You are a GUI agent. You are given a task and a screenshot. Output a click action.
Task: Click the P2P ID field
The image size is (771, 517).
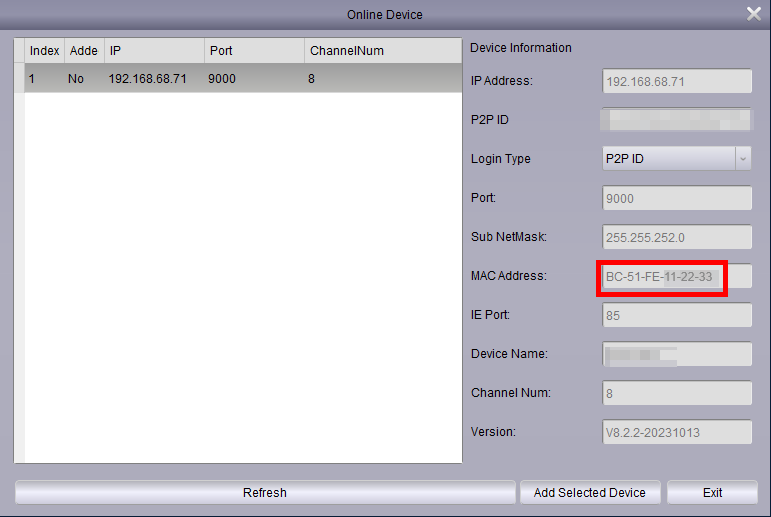coord(677,120)
